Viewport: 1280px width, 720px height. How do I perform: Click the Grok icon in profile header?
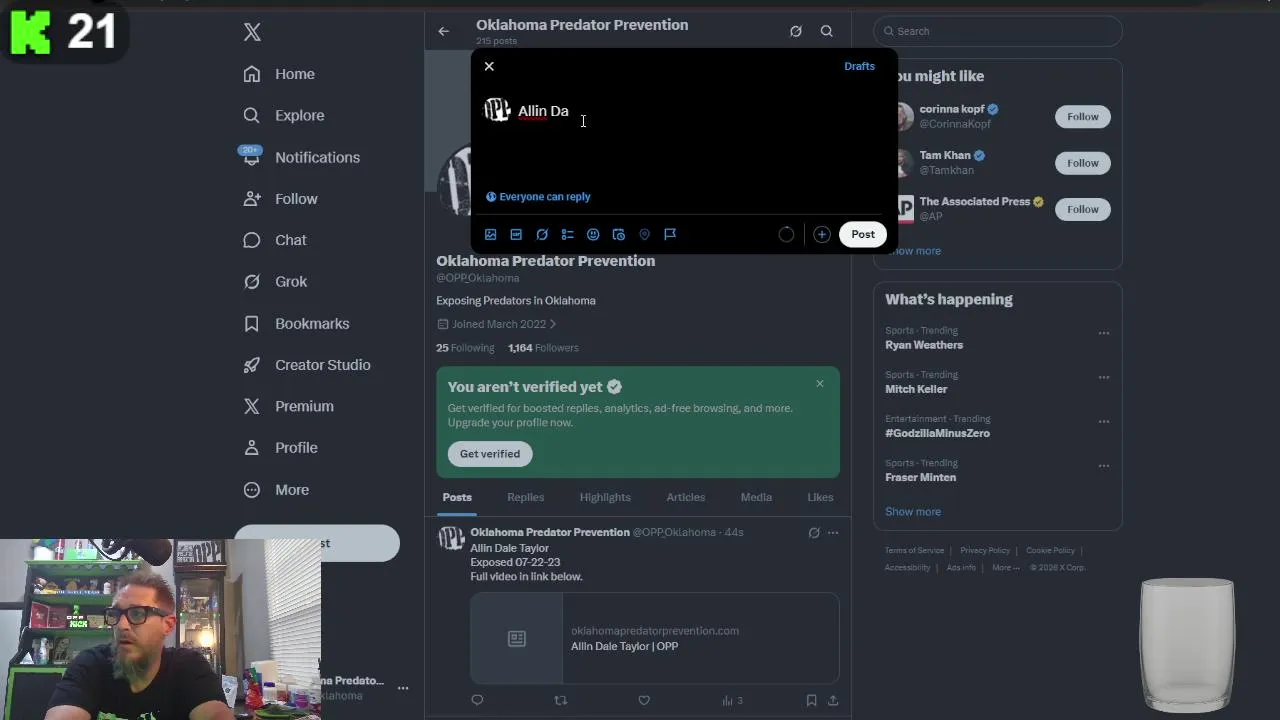coord(796,31)
